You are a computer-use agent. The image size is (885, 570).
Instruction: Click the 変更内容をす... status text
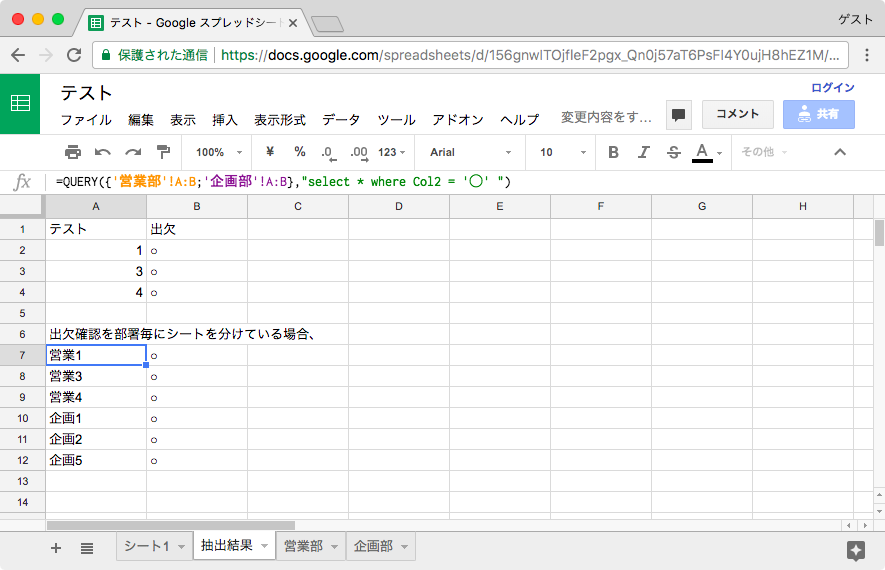pos(606,117)
